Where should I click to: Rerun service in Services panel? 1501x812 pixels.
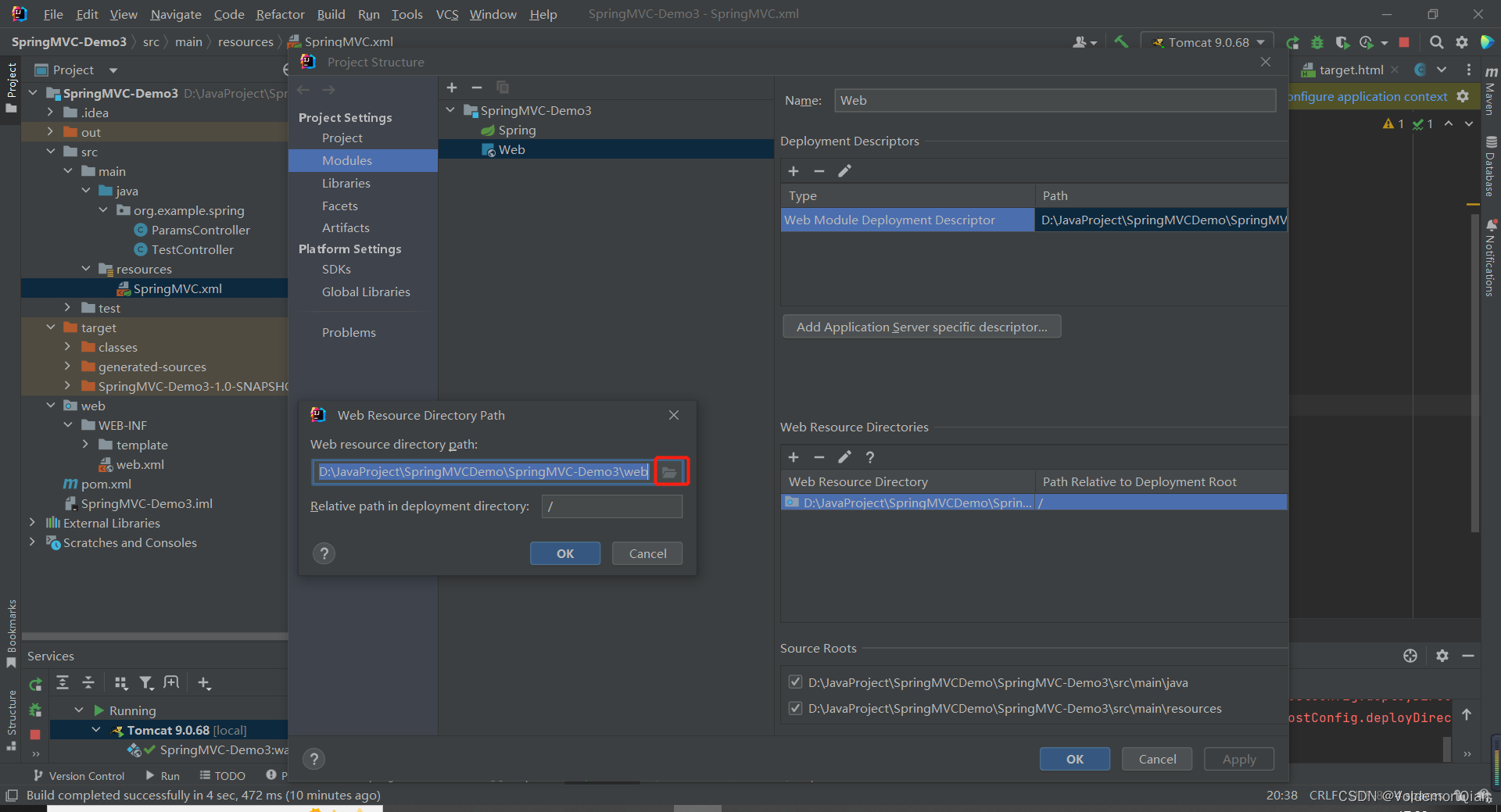35,685
